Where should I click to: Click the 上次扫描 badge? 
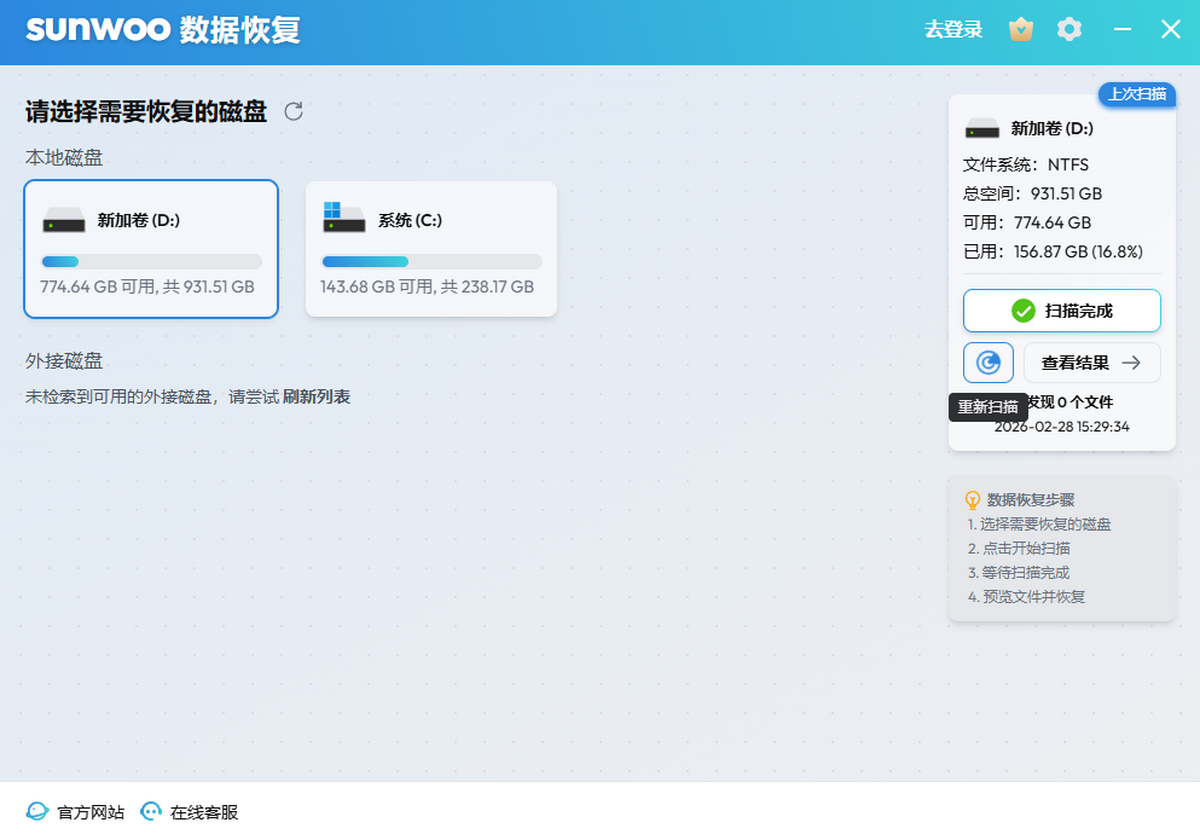click(1136, 94)
